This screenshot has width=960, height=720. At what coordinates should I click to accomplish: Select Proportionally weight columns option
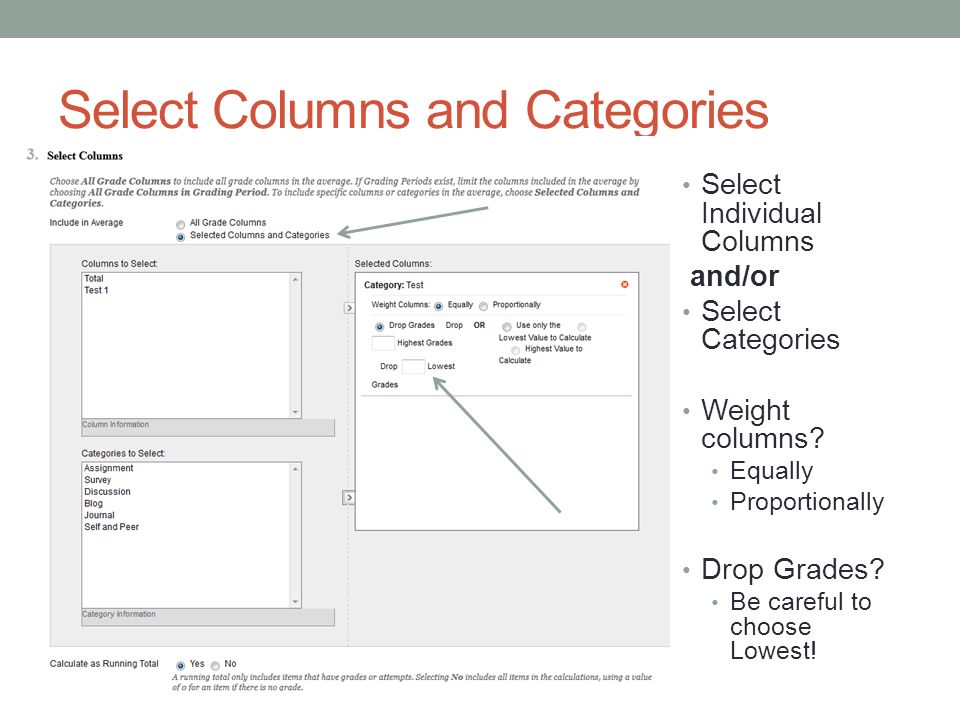[x=484, y=306]
